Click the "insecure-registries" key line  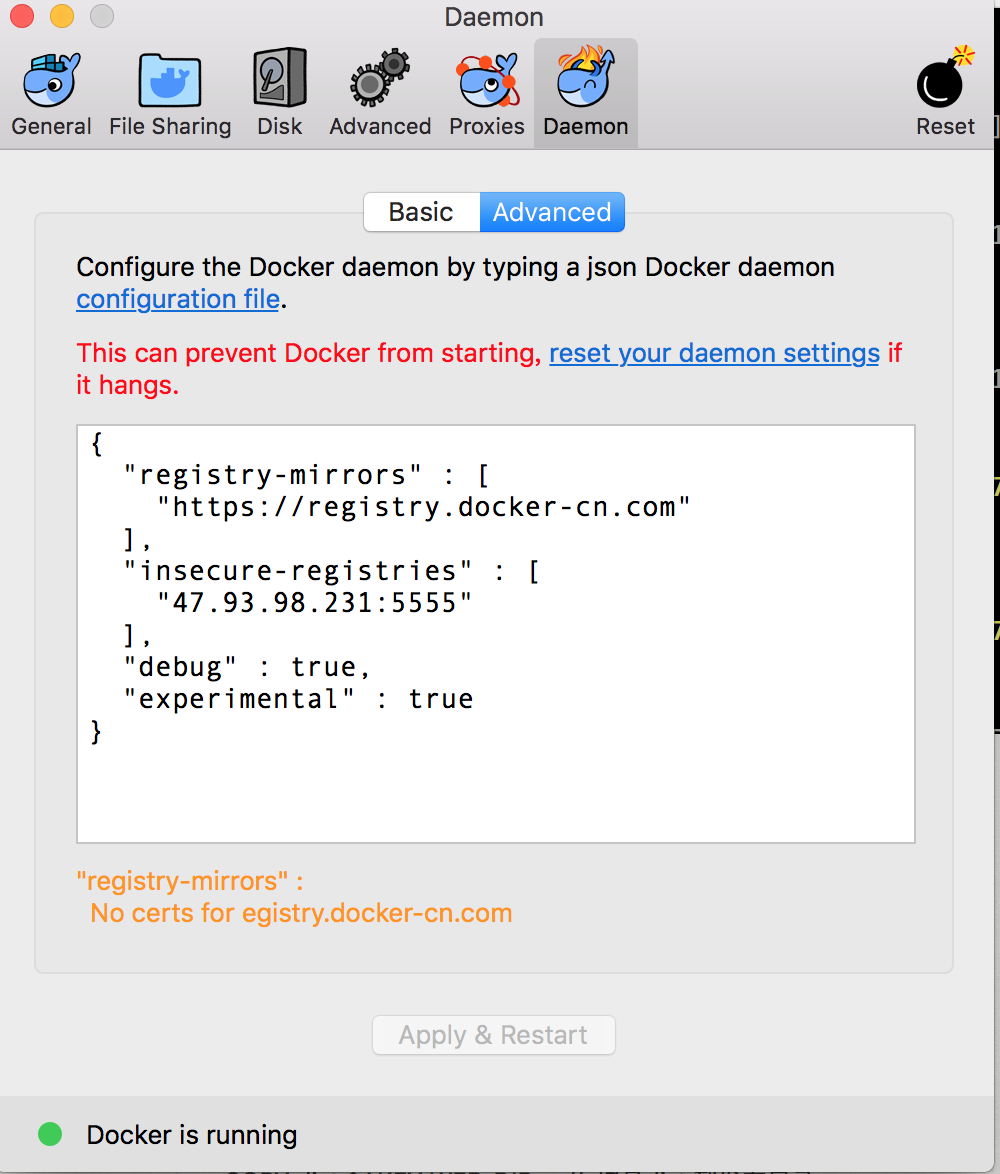pos(331,571)
